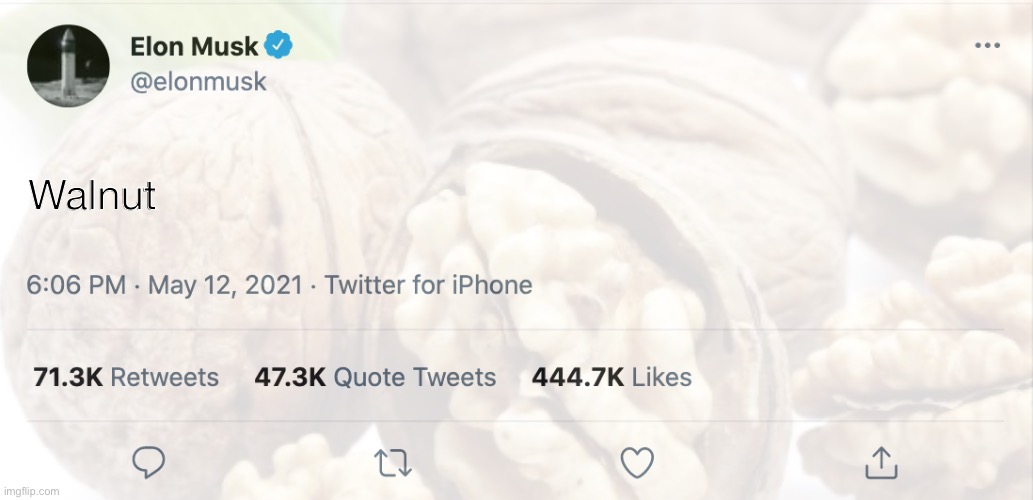Open the Elon Musk display name
Viewport: 1033px width, 500px height.
point(194,46)
